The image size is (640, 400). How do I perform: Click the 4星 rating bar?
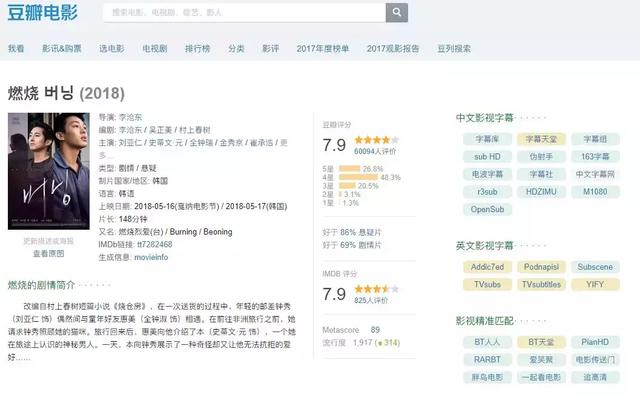[x=358, y=177]
